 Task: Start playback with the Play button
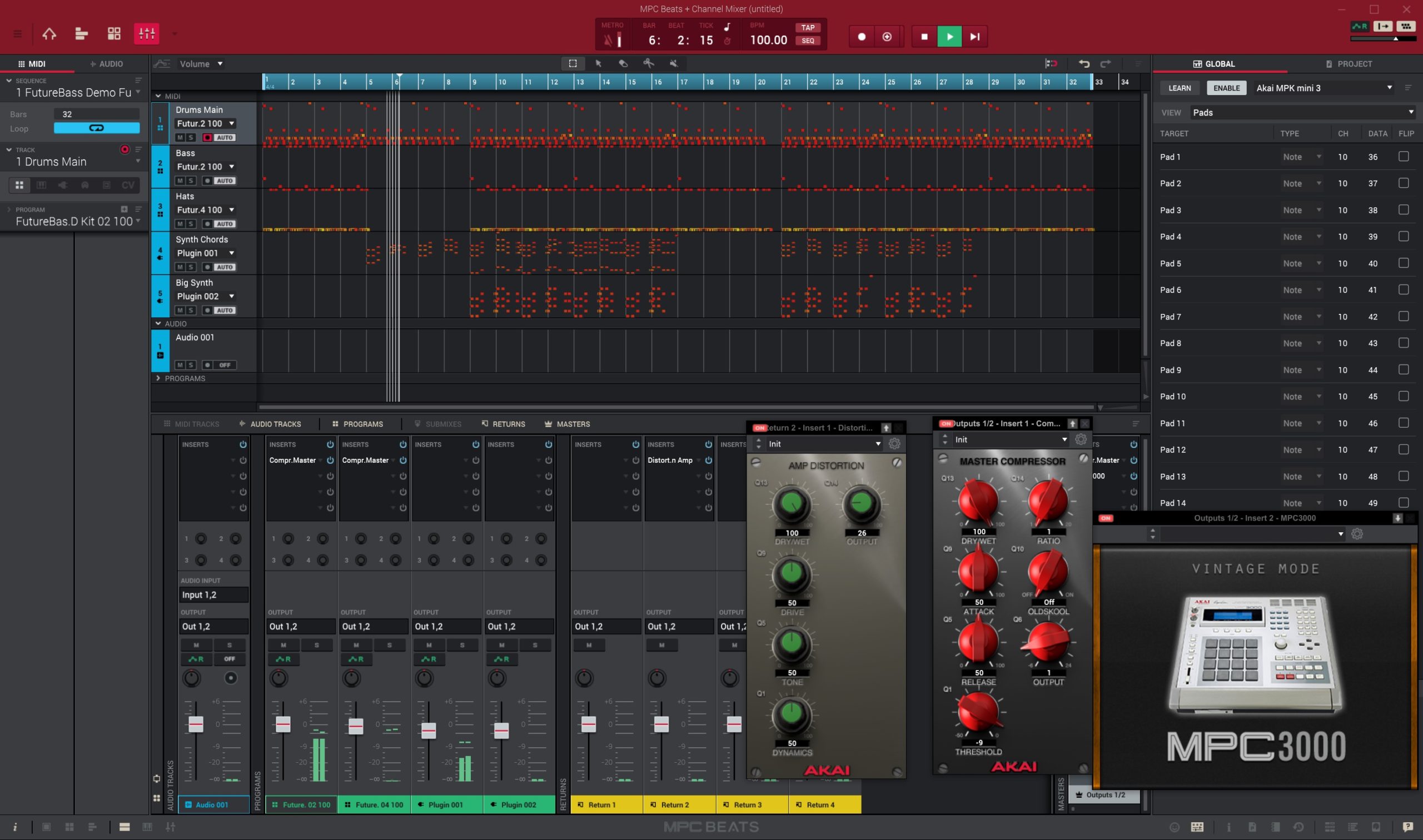(949, 36)
